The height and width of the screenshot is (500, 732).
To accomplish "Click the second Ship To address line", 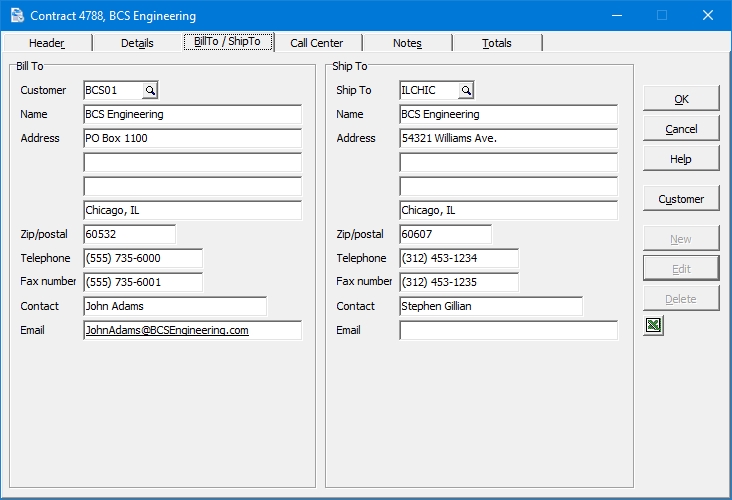I will (x=509, y=162).
